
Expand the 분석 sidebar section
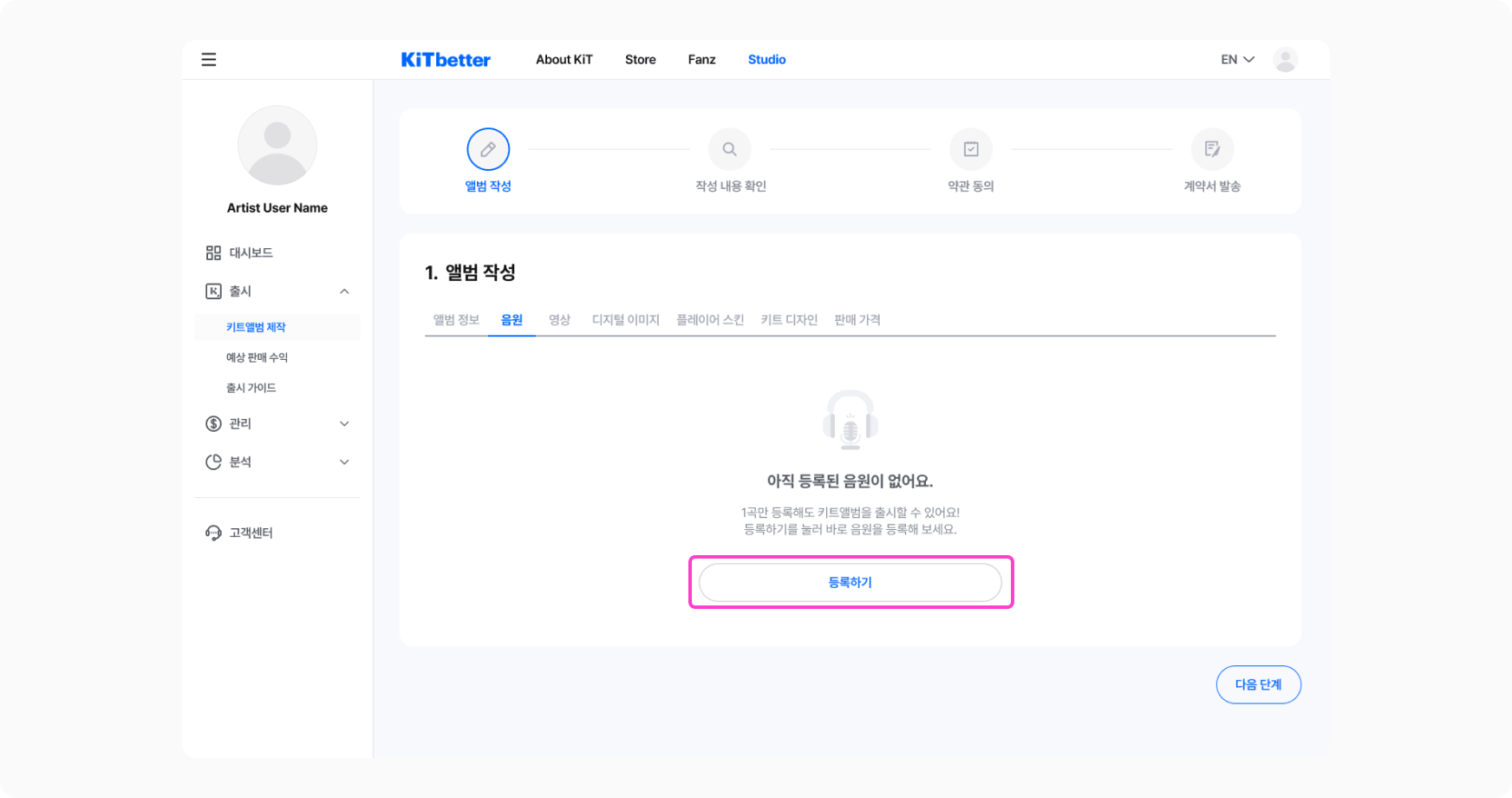click(x=344, y=461)
